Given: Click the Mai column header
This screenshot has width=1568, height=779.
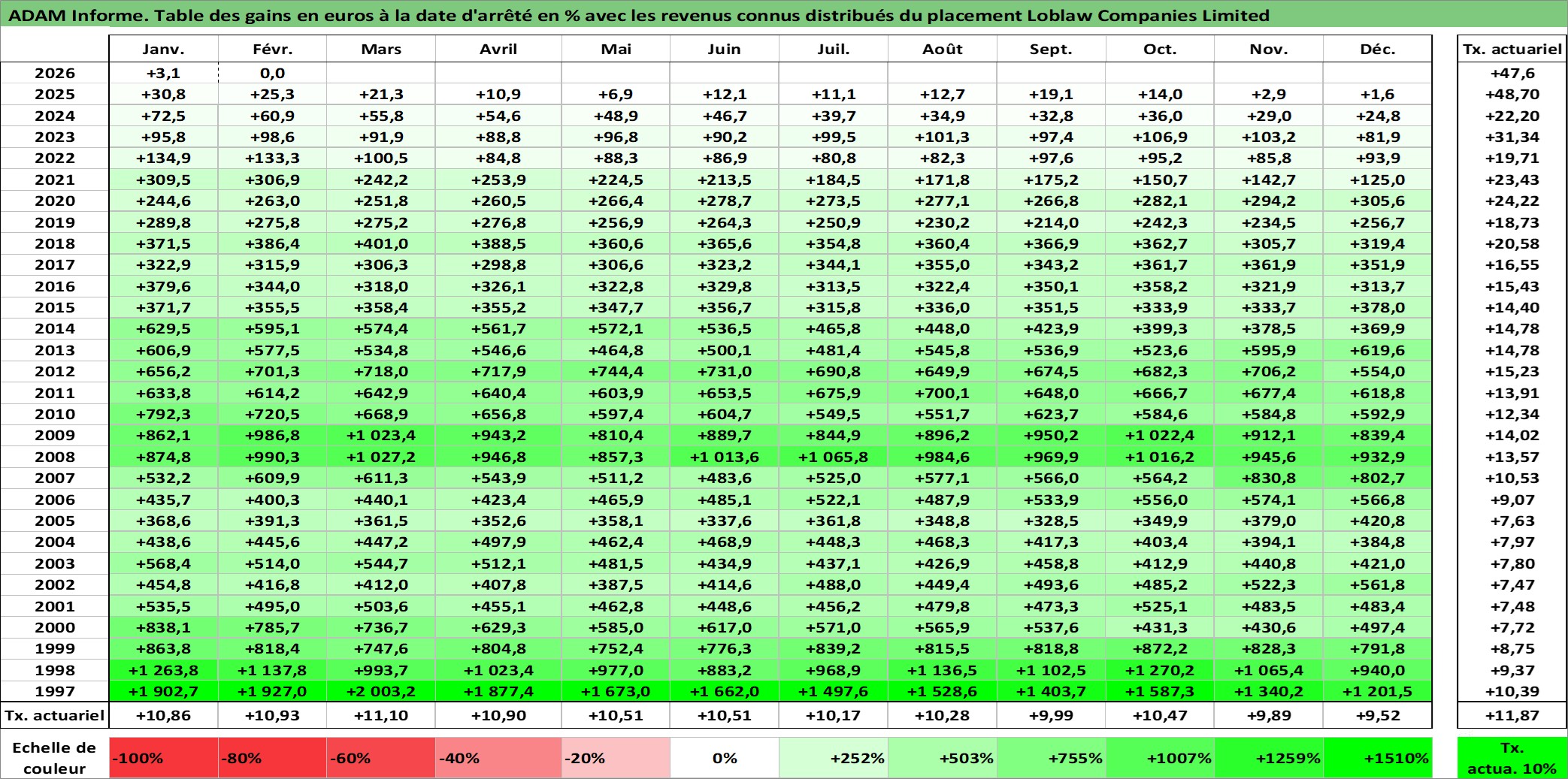Looking at the screenshot, I should pyautogui.click(x=616, y=49).
